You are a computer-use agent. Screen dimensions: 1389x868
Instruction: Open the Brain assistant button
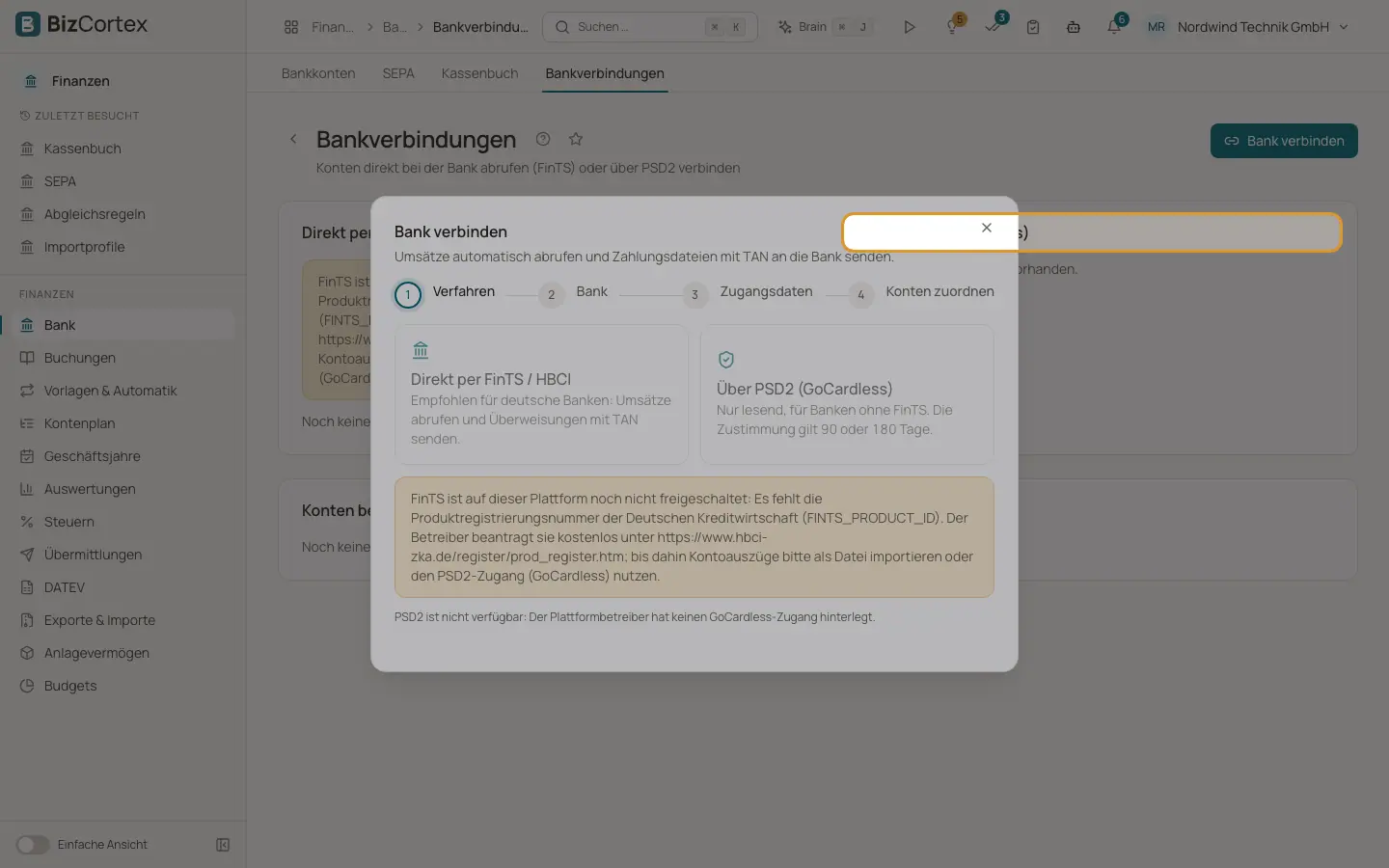pyautogui.click(x=825, y=27)
